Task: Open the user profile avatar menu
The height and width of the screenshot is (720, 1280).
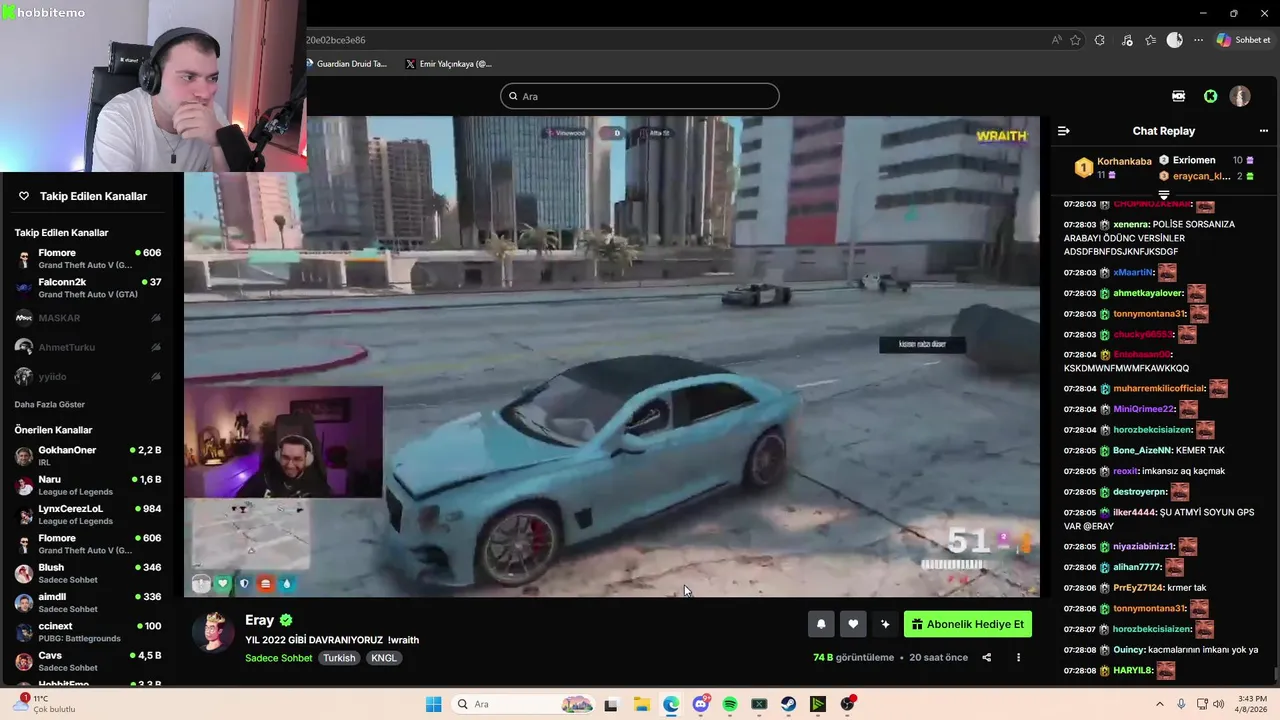Action: [x=1240, y=96]
